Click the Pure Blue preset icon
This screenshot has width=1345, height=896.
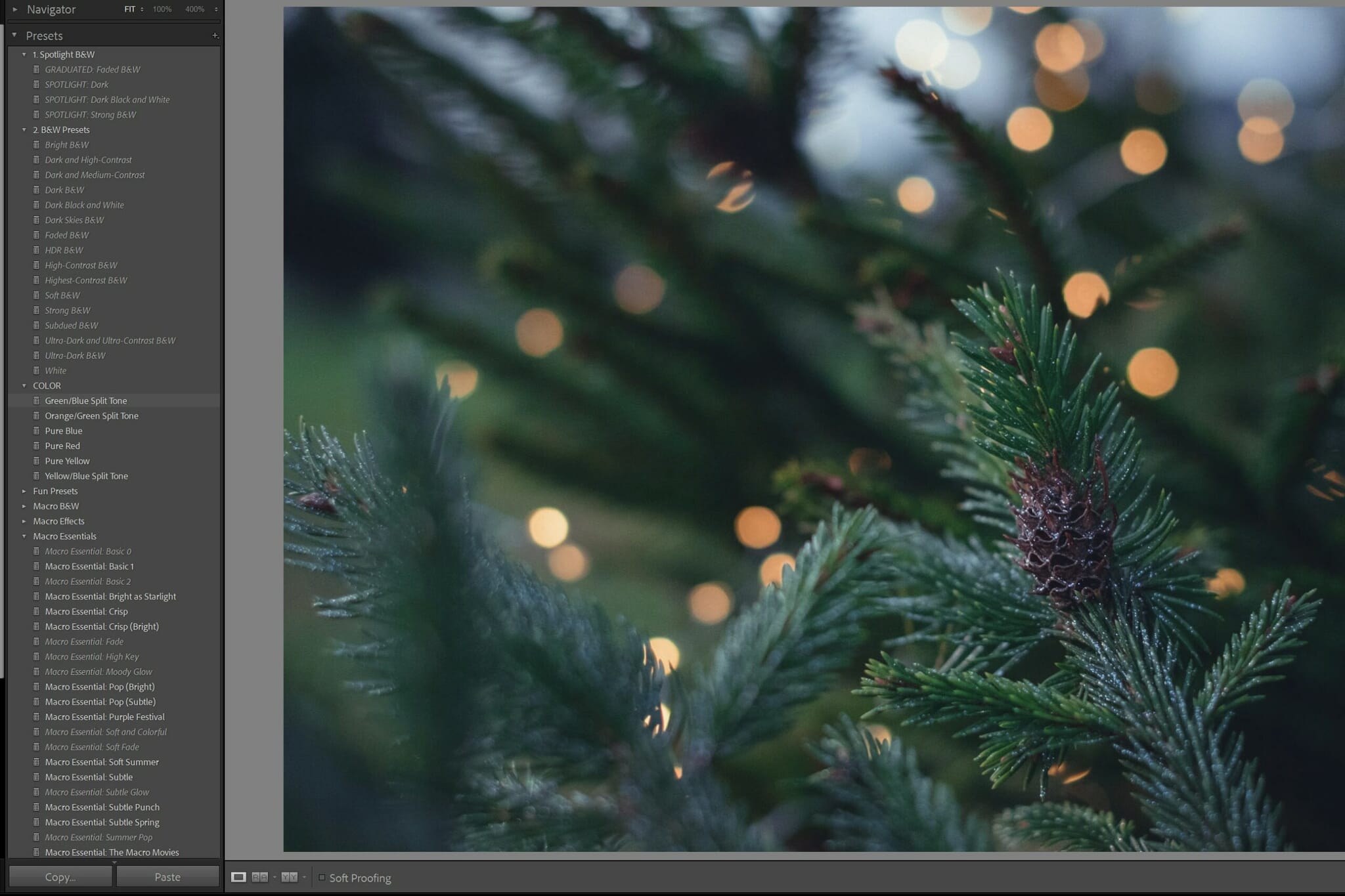(x=36, y=431)
